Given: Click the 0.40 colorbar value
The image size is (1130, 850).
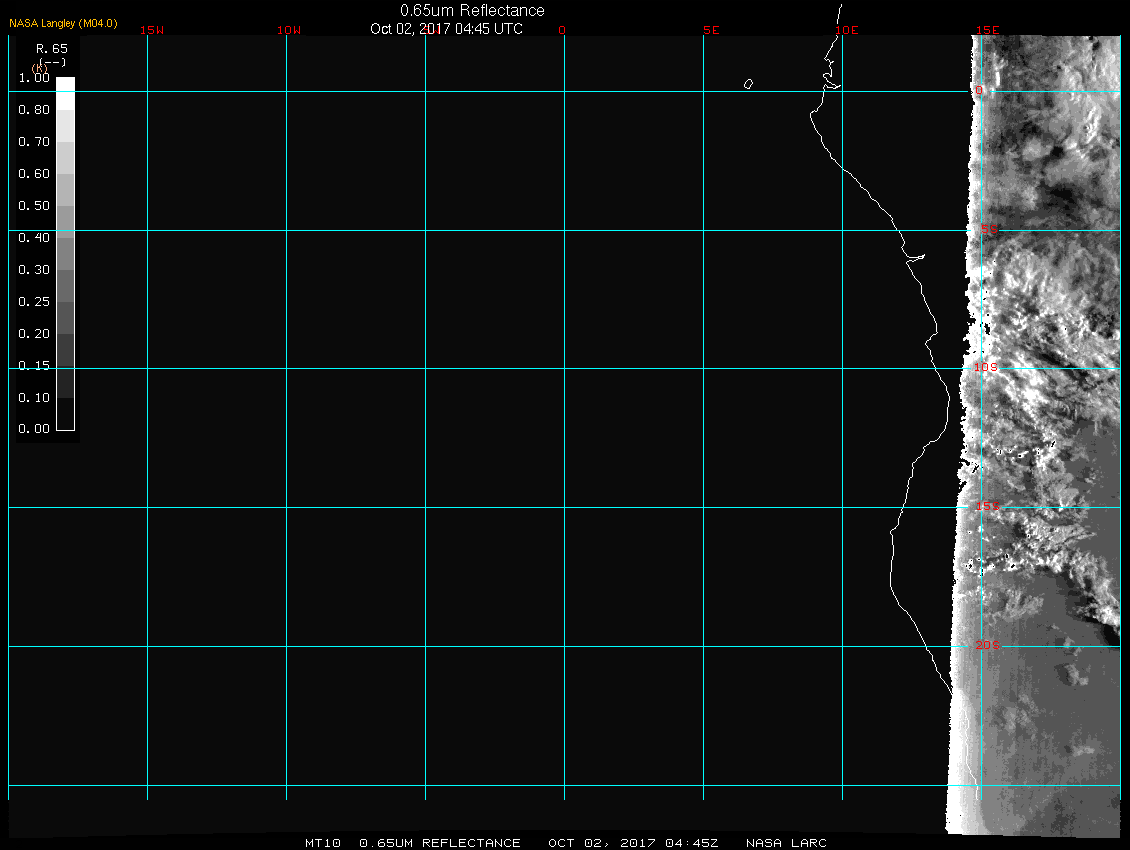Looking at the screenshot, I should coord(34,238).
